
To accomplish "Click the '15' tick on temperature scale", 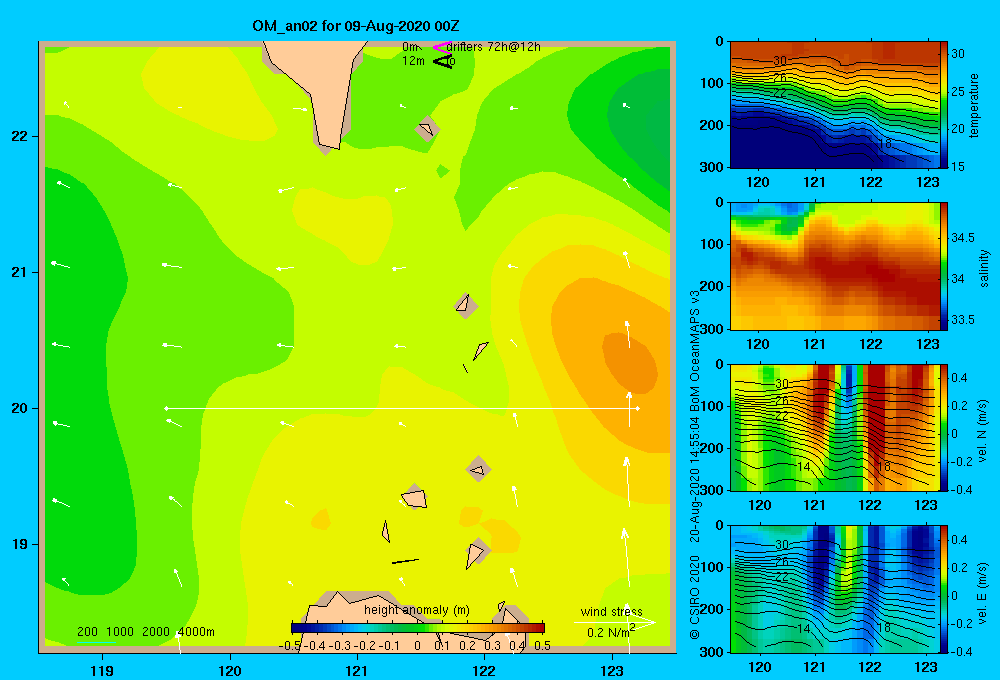I will click(x=958, y=166).
